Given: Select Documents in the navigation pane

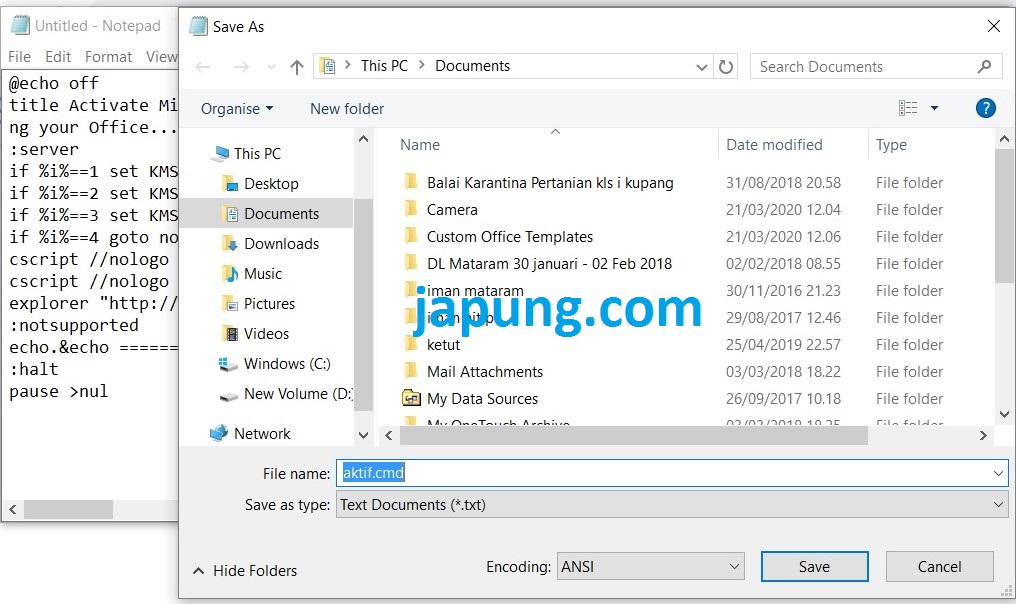Looking at the screenshot, I should point(281,214).
